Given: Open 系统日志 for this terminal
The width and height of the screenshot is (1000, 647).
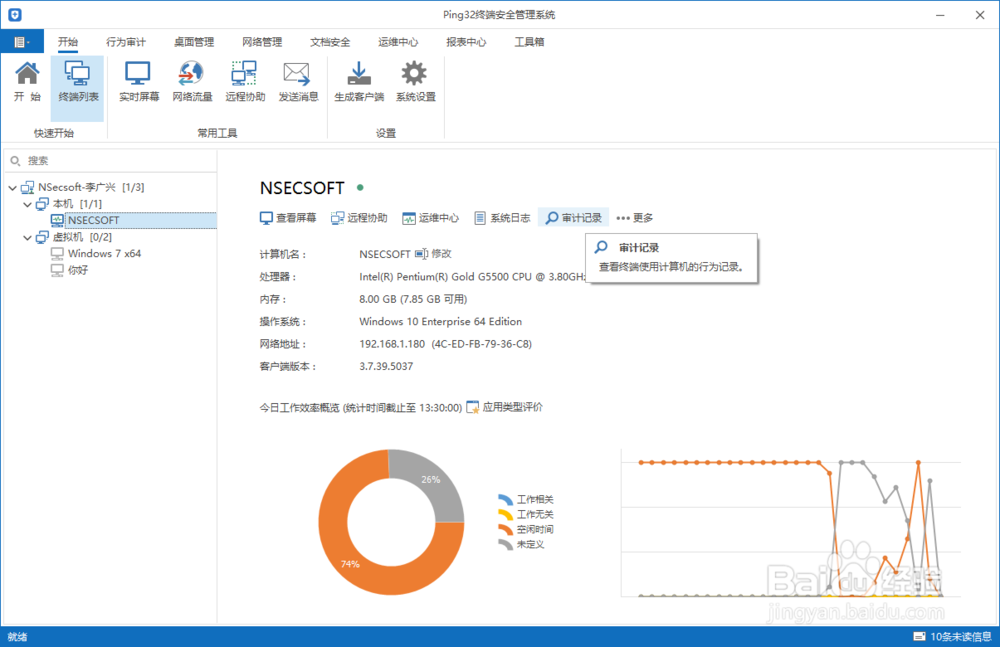Looking at the screenshot, I should click(503, 218).
